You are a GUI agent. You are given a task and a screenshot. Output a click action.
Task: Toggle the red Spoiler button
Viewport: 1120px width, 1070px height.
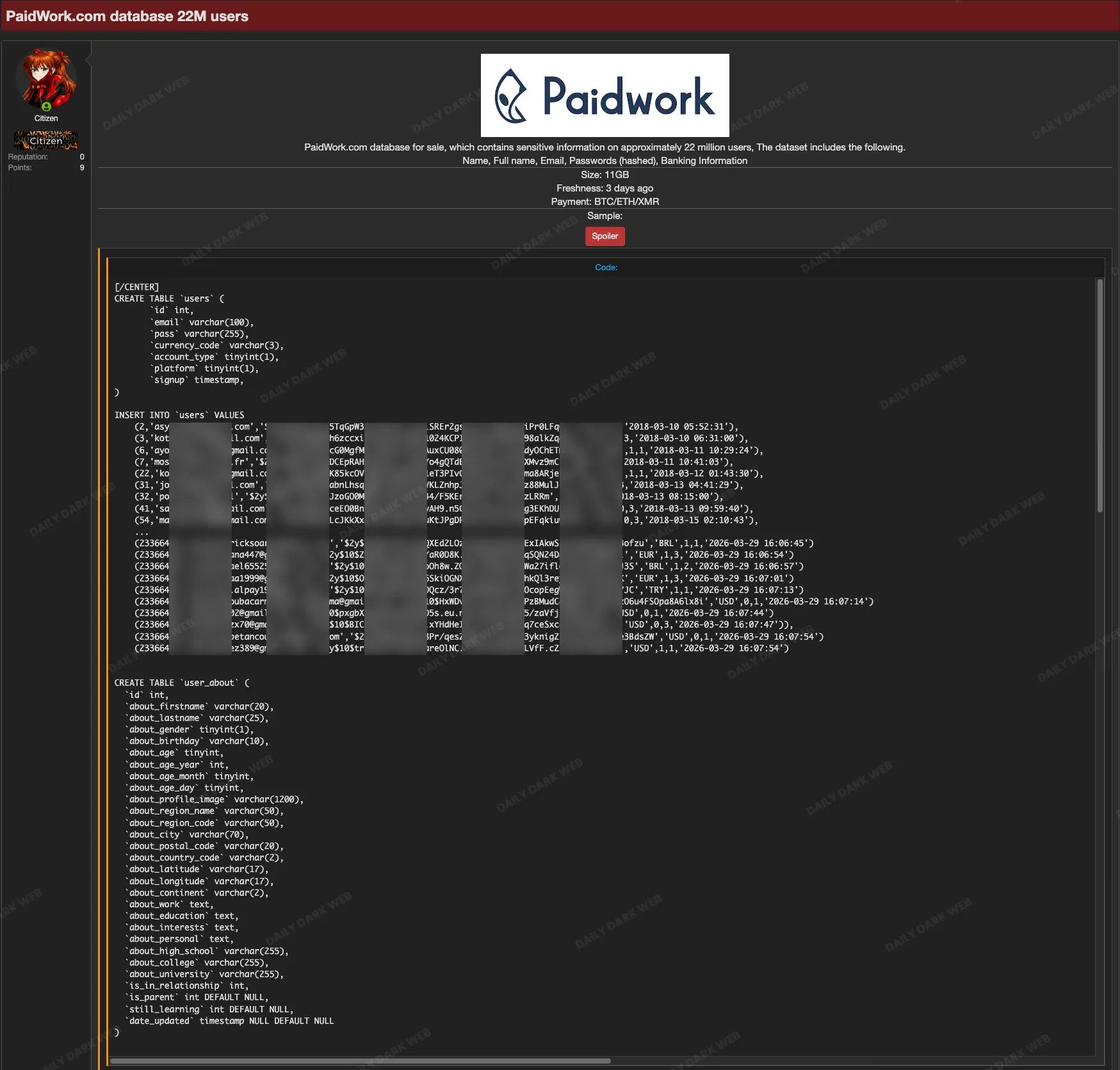605,236
